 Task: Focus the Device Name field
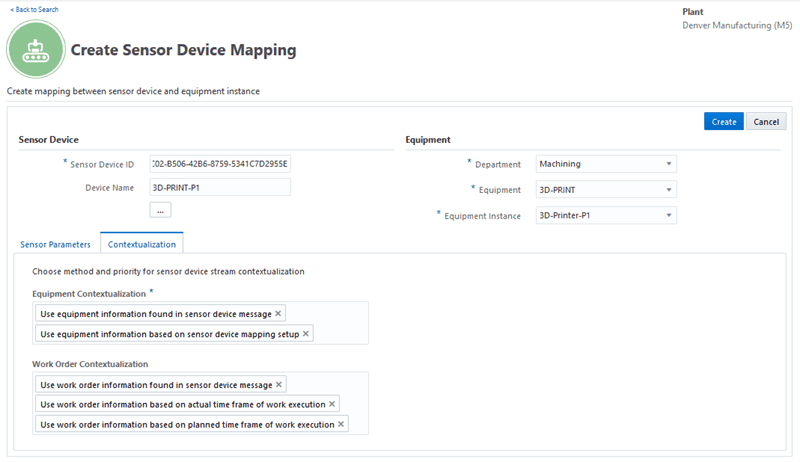point(220,187)
